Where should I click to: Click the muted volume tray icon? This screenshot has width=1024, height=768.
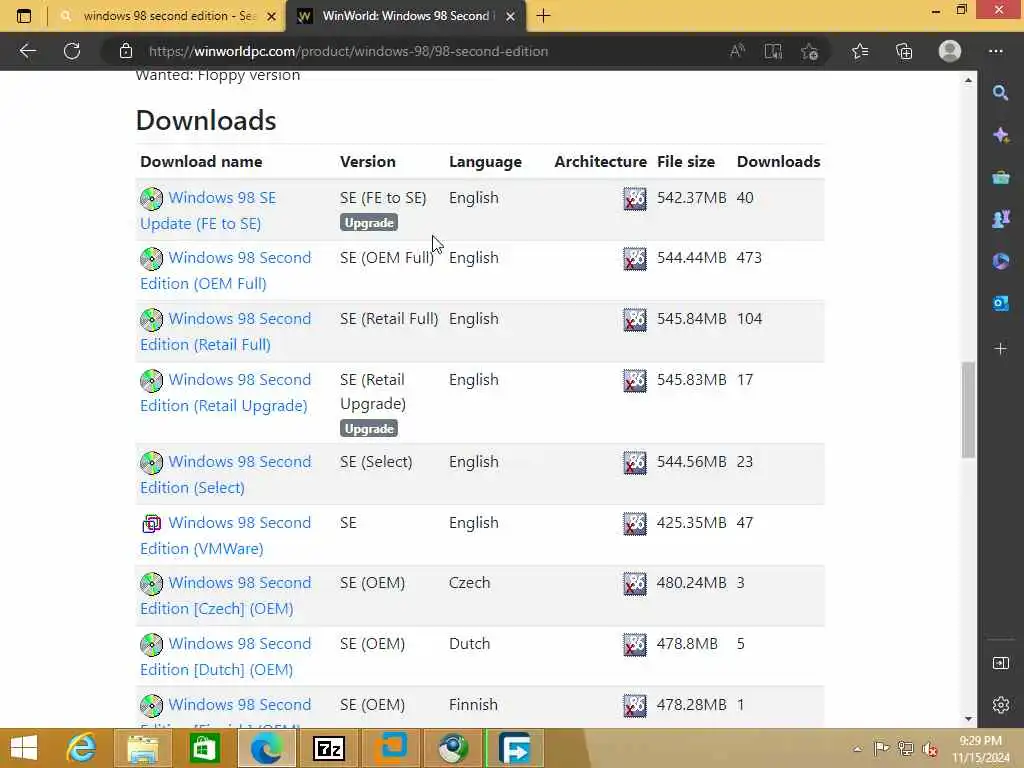click(930, 748)
